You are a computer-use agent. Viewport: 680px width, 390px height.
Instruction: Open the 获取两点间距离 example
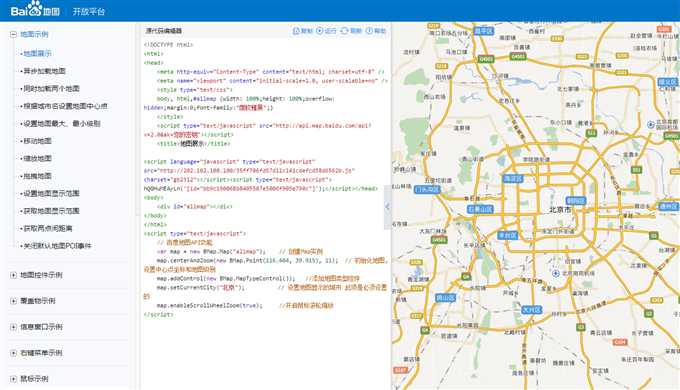(48, 228)
